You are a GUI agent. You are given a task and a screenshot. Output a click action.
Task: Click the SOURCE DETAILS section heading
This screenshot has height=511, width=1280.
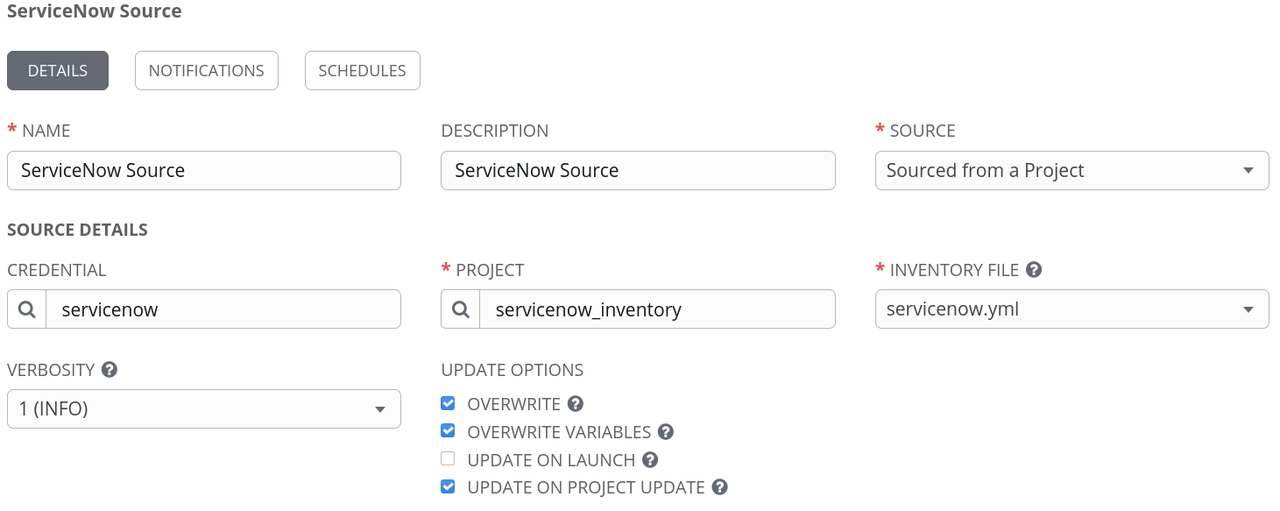pyautogui.click(x=78, y=230)
